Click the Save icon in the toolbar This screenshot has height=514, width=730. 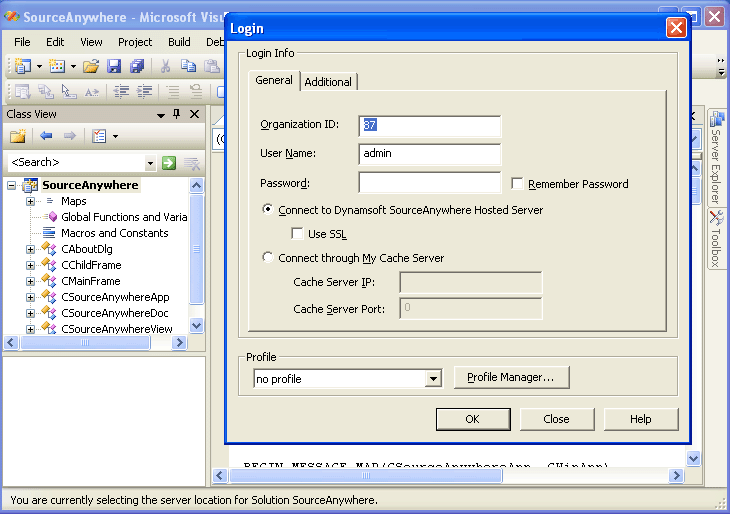(114, 66)
